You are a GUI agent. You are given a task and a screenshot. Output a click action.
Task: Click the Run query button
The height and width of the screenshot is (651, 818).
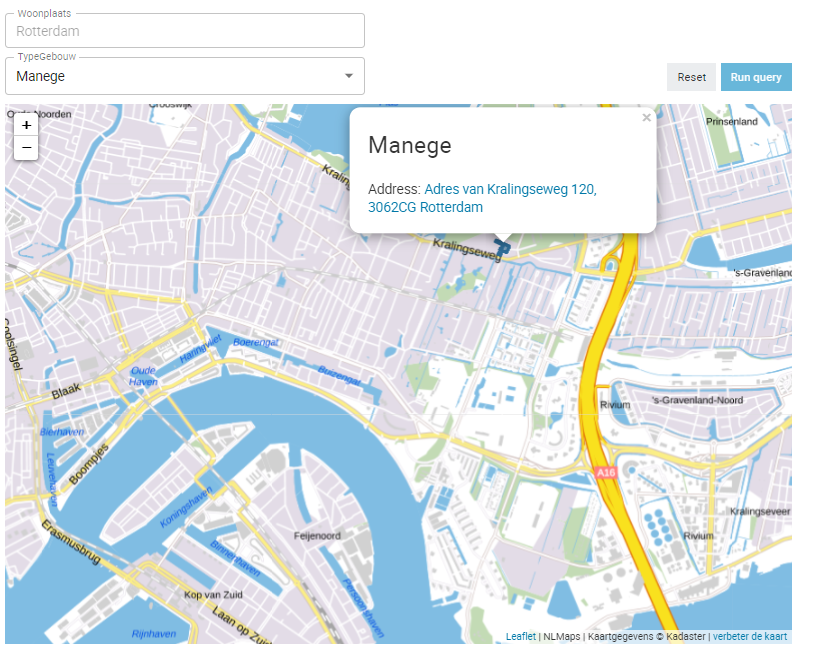click(756, 77)
